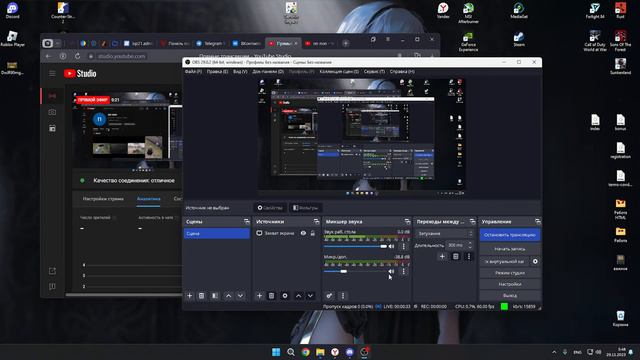This screenshot has height=360, width=640.
Task: Switch to the Analytics tab in YouTube Studio
Action: pyautogui.click(x=149, y=199)
